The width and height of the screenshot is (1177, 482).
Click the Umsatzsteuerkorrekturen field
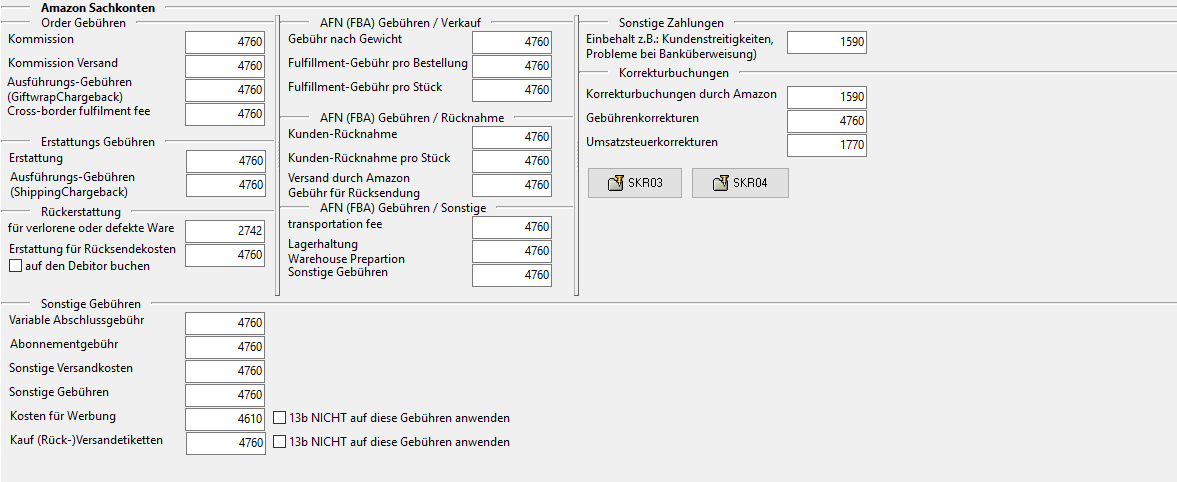[826, 146]
